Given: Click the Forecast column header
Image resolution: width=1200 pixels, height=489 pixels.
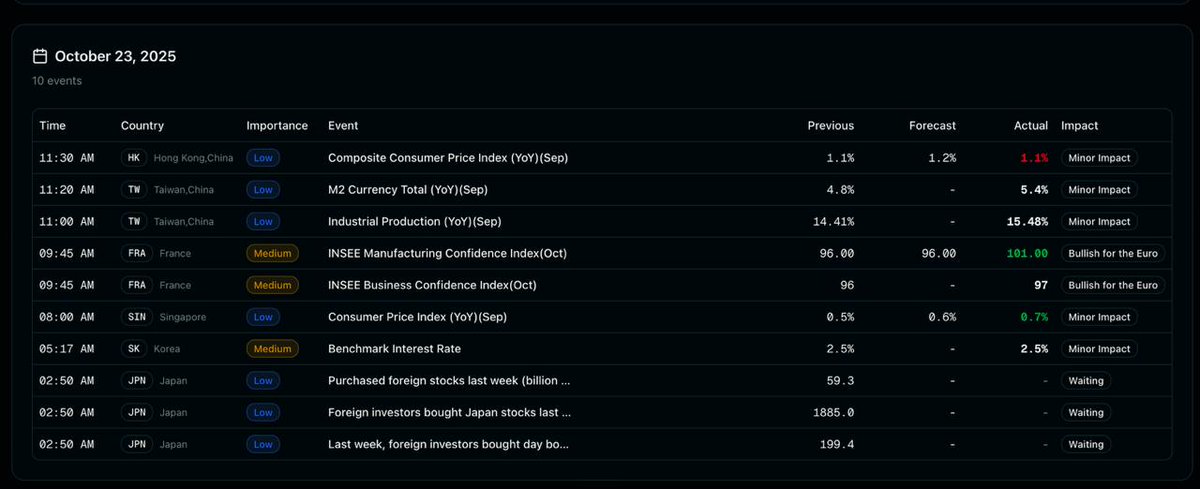Looking at the screenshot, I should coord(932,126).
